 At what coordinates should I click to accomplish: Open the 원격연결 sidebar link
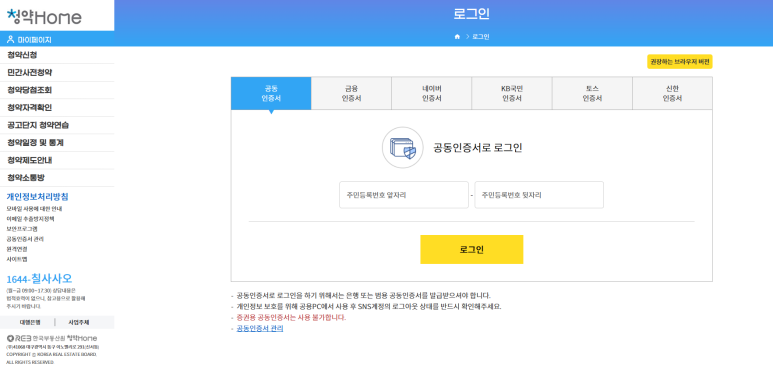[17, 249]
